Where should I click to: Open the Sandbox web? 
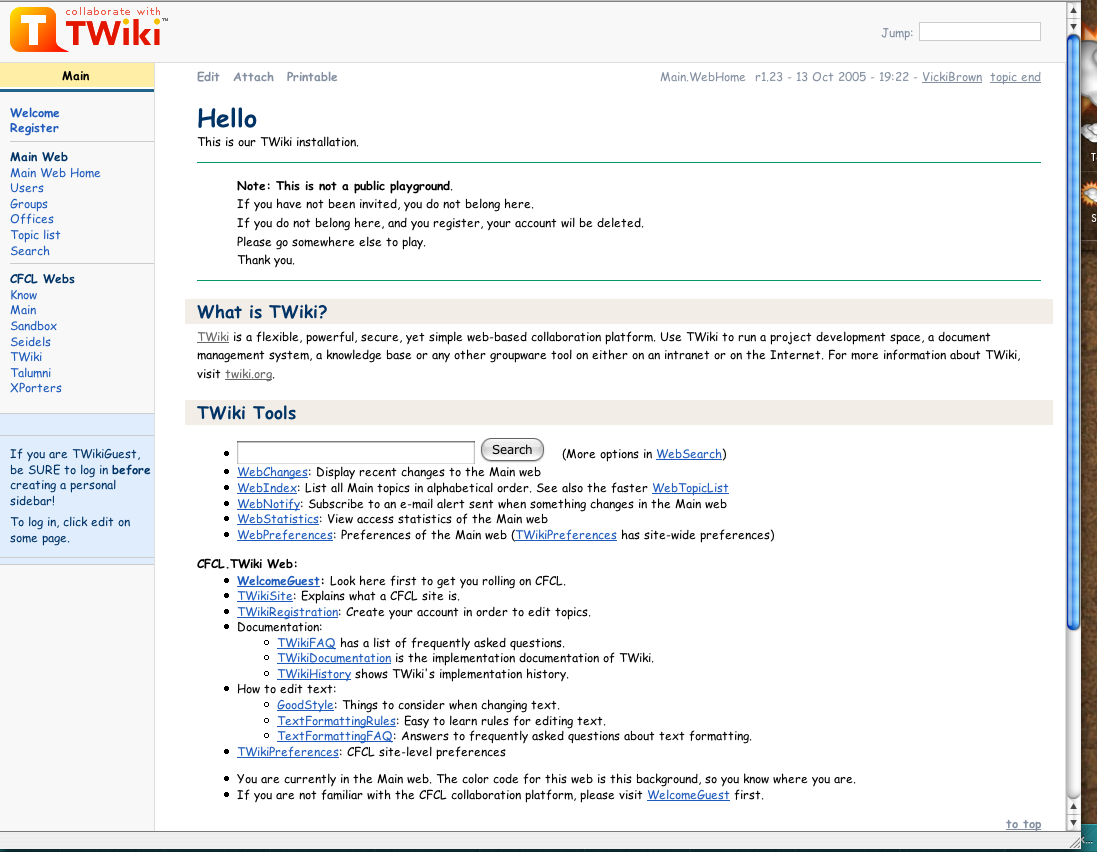click(33, 326)
